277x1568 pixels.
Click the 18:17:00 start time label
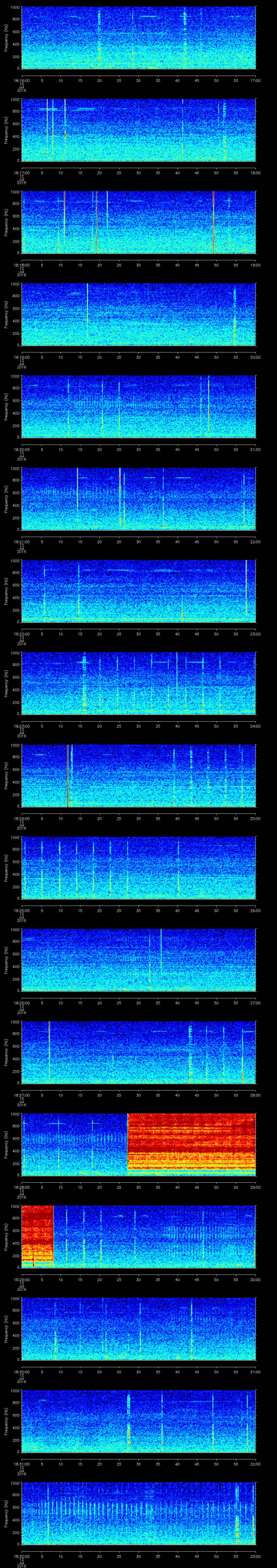click(21, 173)
